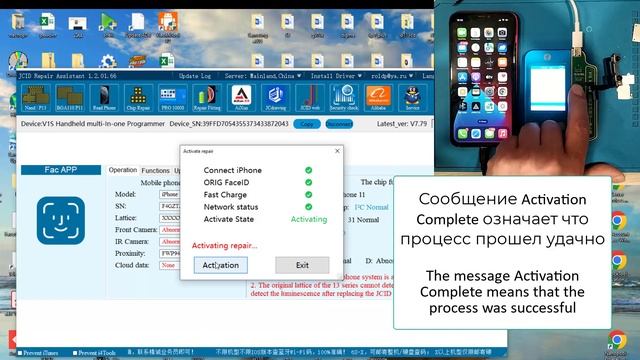640x360 pixels.
Task: Click the 'Activate State' label
Action: point(229,219)
